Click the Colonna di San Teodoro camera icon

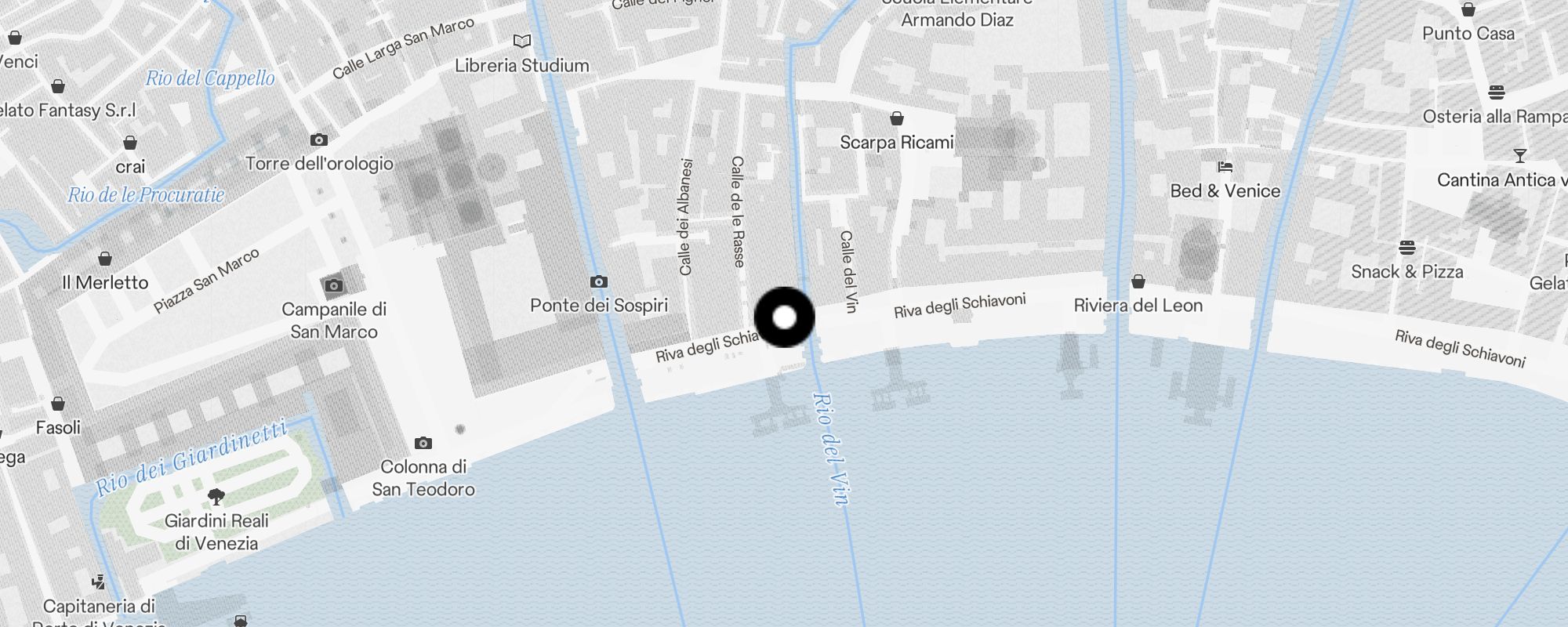tap(423, 444)
